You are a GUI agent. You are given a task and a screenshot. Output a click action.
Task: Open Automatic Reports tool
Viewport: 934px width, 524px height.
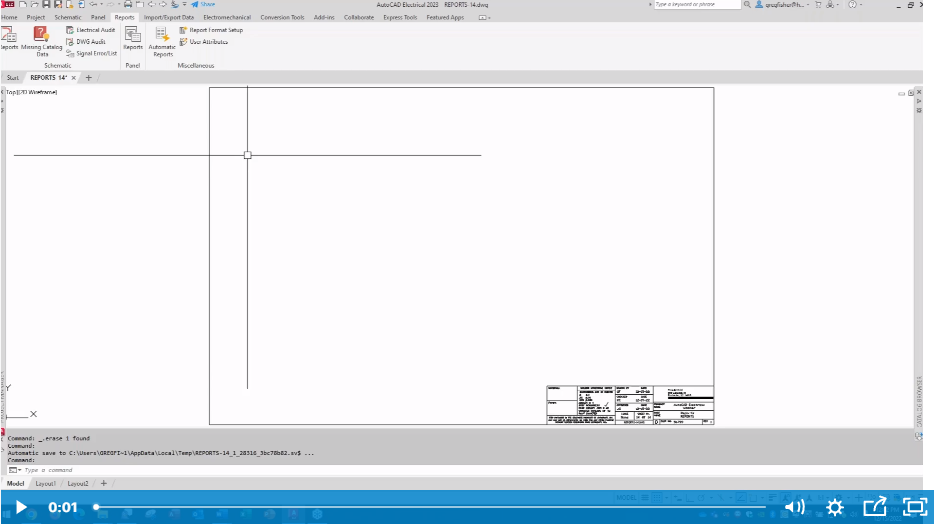click(x=162, y=42)
